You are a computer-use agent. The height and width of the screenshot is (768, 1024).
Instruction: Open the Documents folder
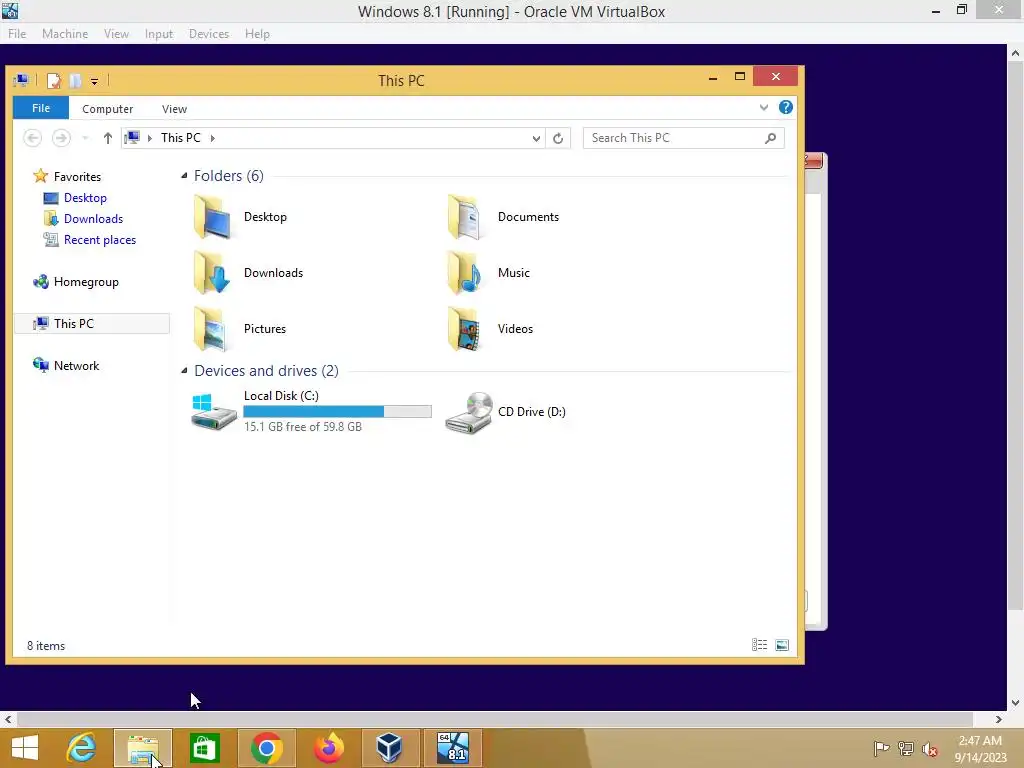pos(503,217)
